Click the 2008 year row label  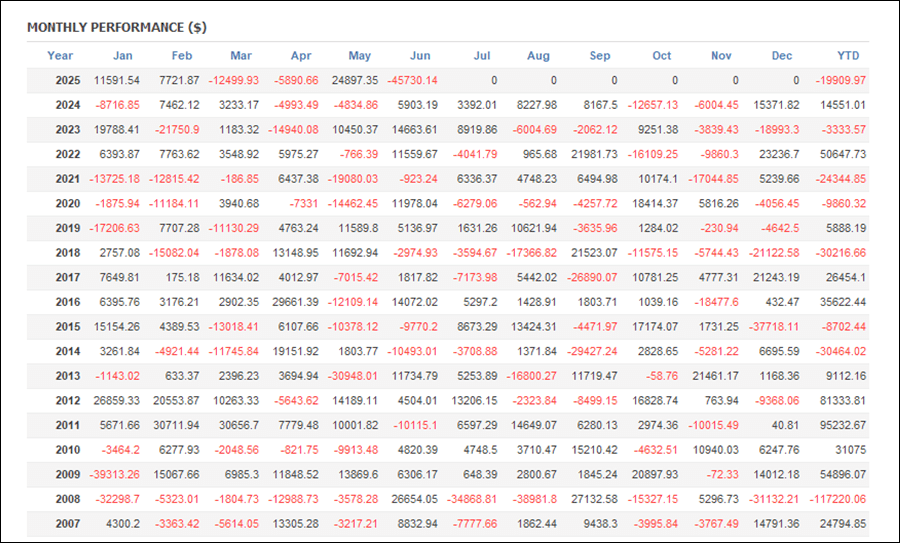tap(68, 499)
